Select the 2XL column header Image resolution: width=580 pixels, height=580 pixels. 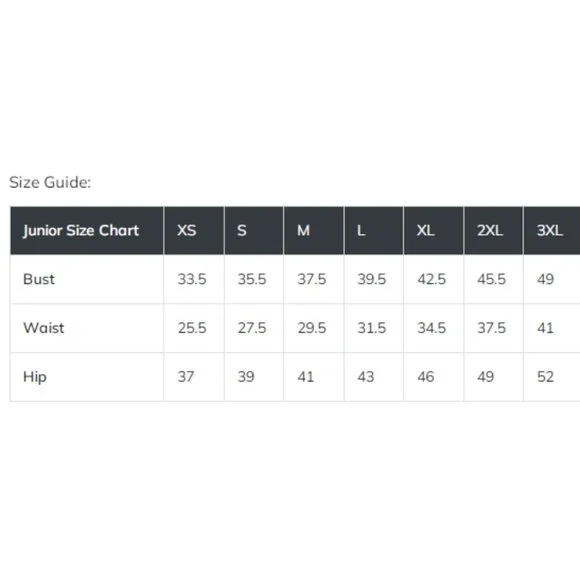(493, 230)
